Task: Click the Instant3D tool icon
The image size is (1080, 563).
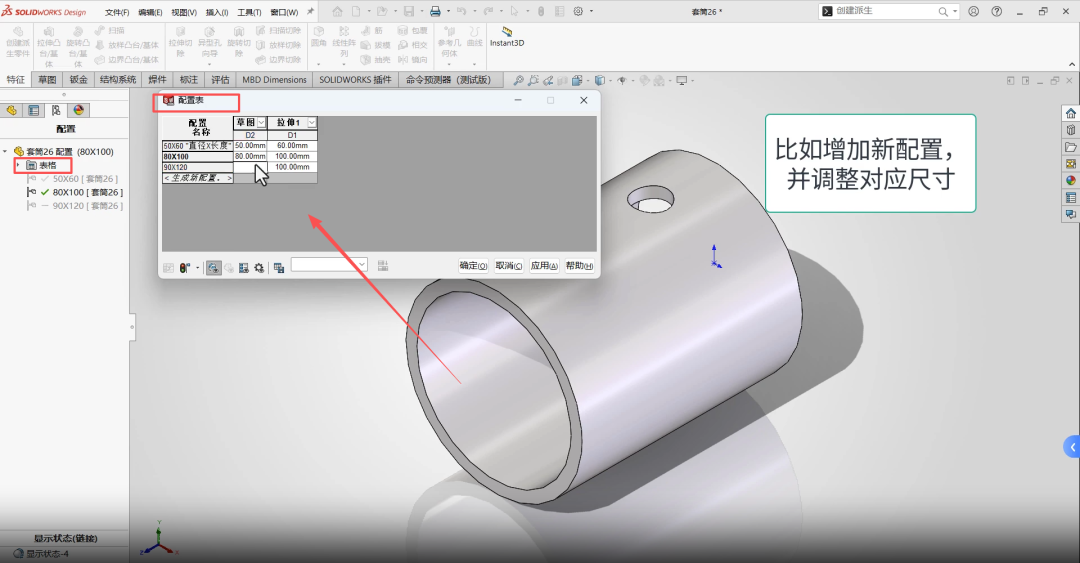Action: (507, 32)
